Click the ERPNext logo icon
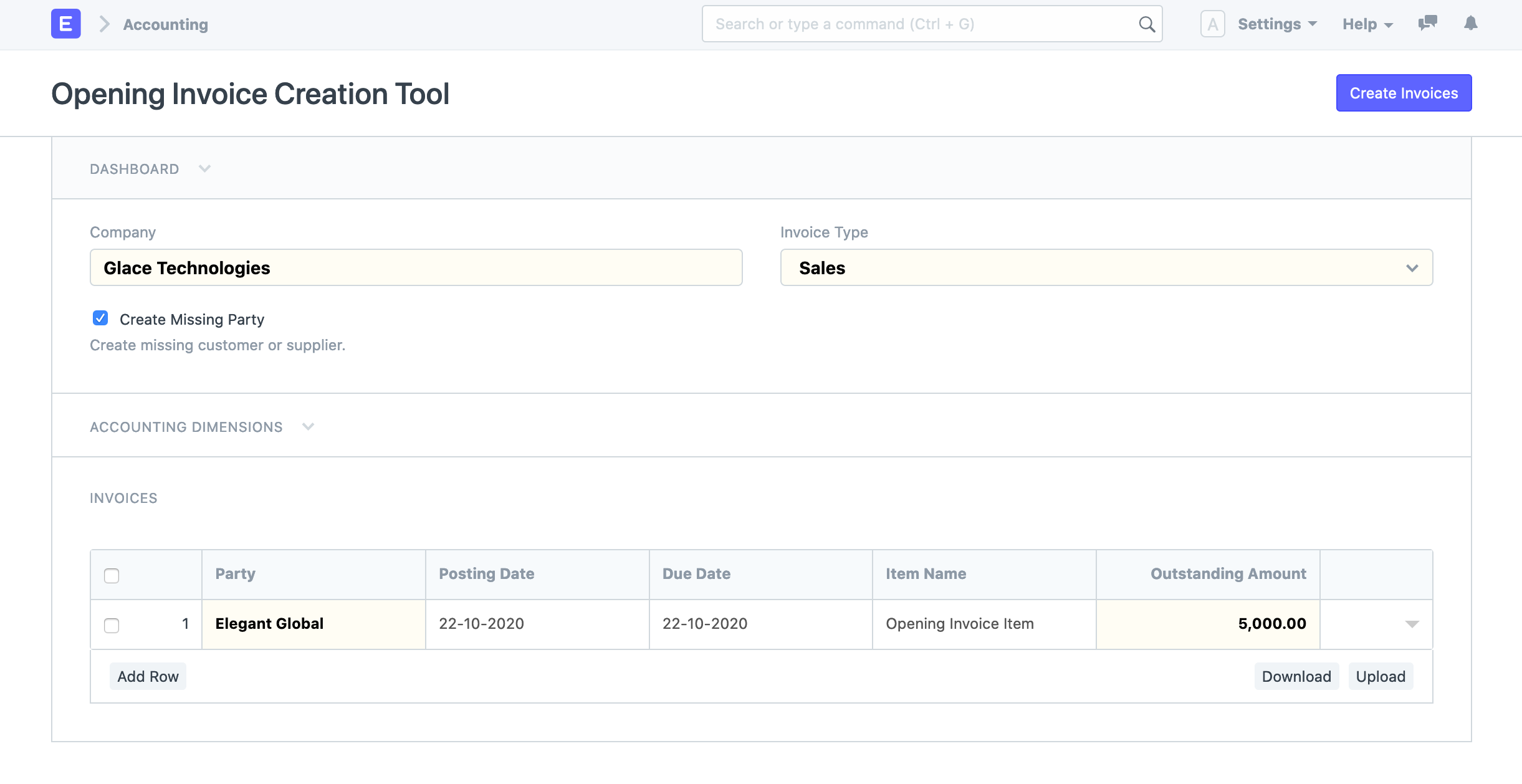Viewport: 1522px width, 784px height. [x=65, y=24]
